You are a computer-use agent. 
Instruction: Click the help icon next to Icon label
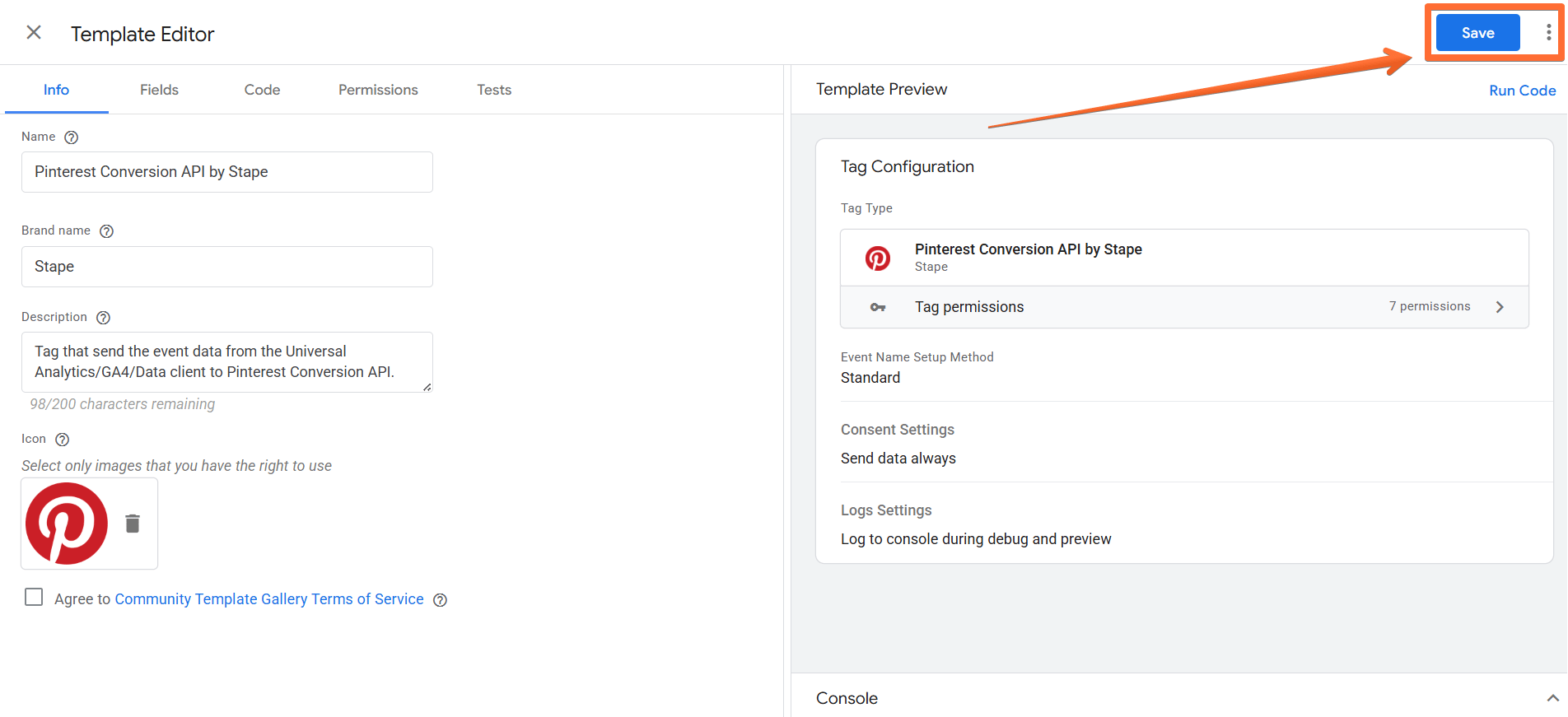(x=62, y=440)
